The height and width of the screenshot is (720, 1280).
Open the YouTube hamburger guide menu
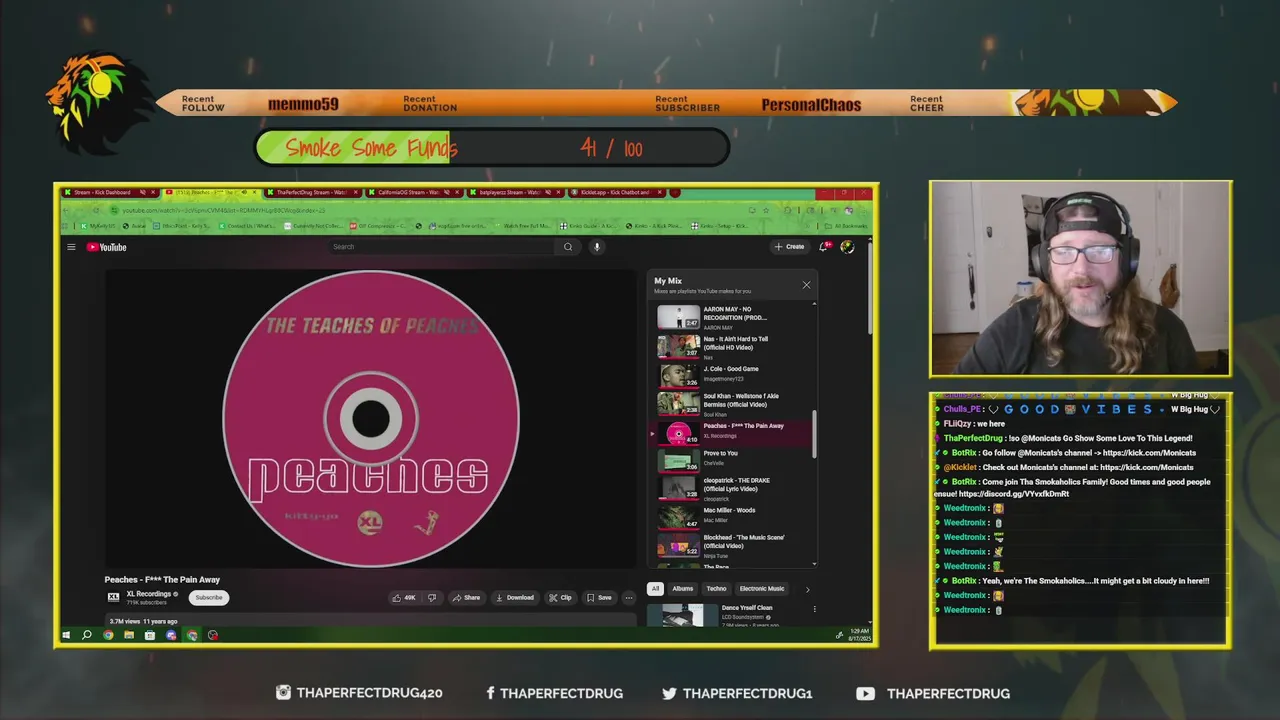coord(71,247)
